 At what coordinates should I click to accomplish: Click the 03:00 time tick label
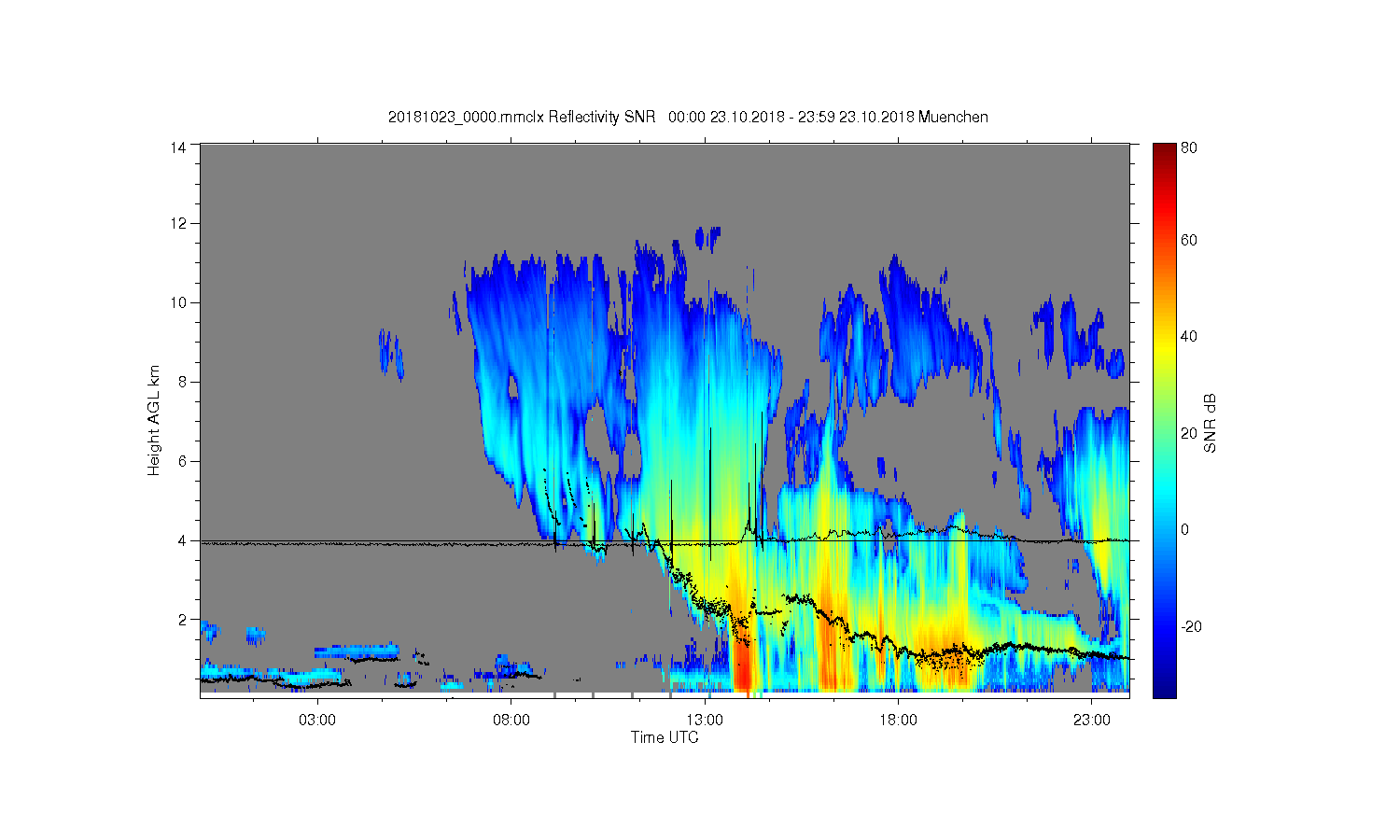tap(317, 721)
